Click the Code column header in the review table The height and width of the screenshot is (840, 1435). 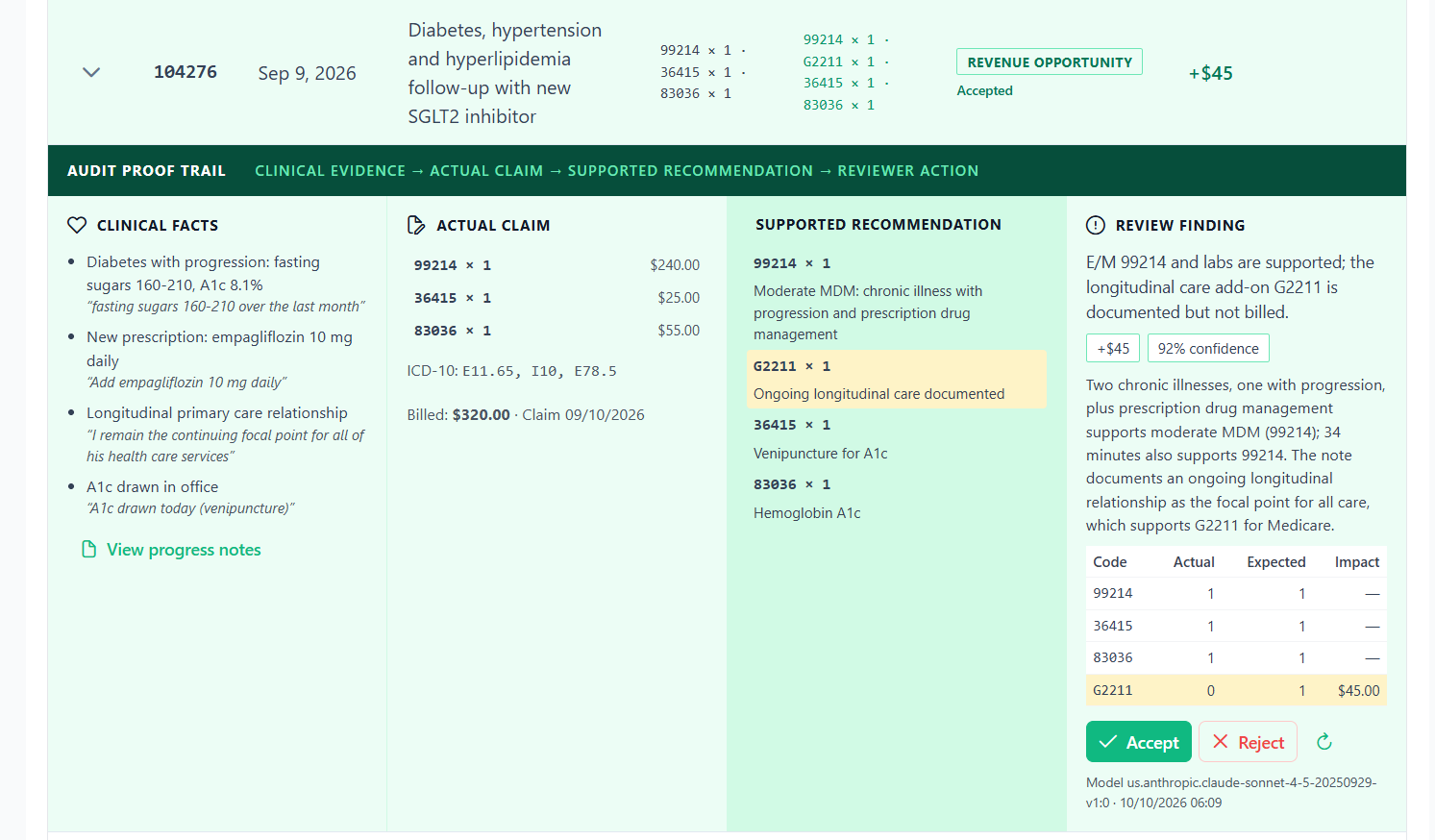pyautogui.click(x=1110, y=562)
